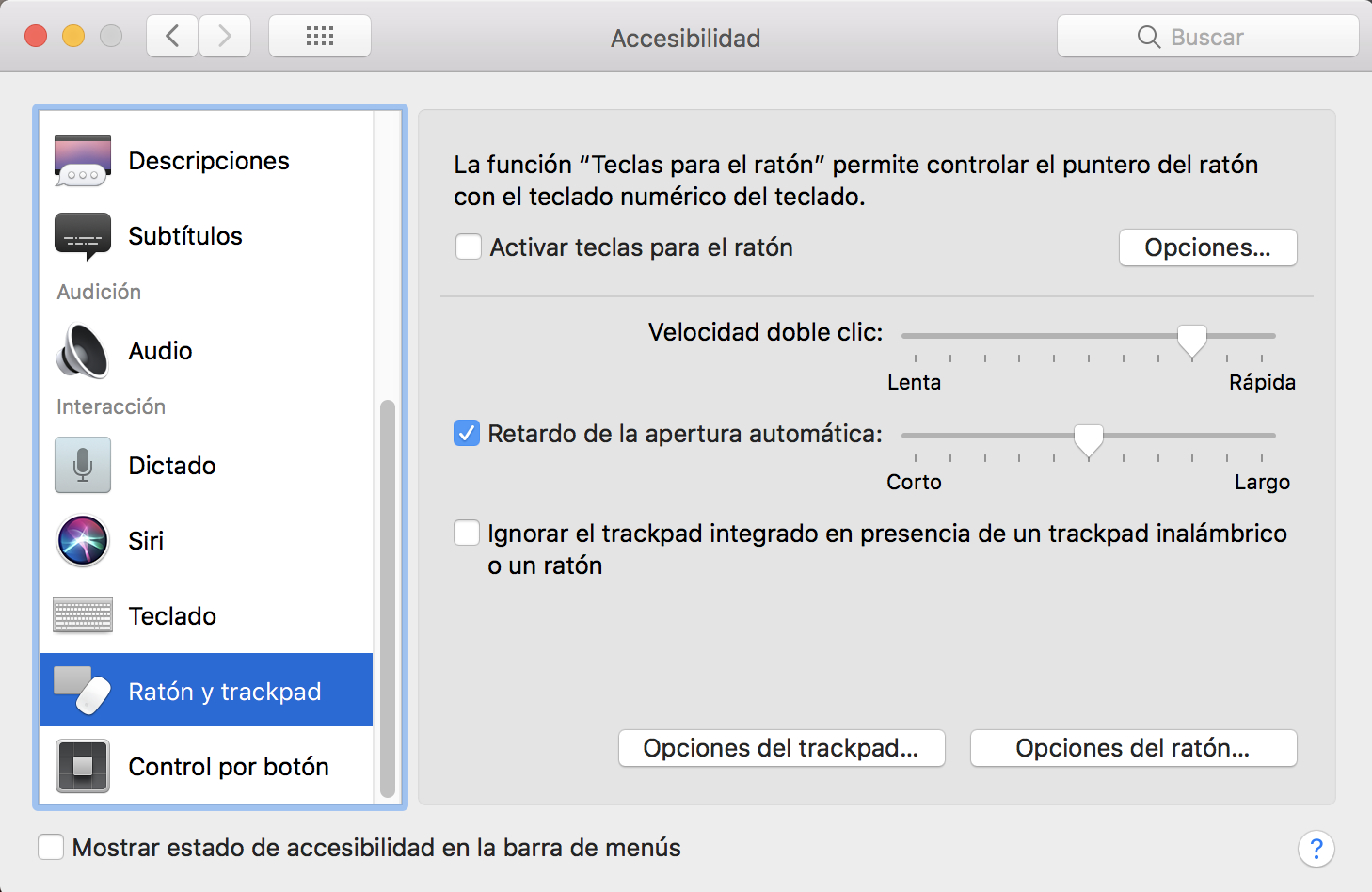The width and height of the screenshot is (1372, 892).
Task: Select Subtítulos label in the sidebar
Action: point(185,236)
